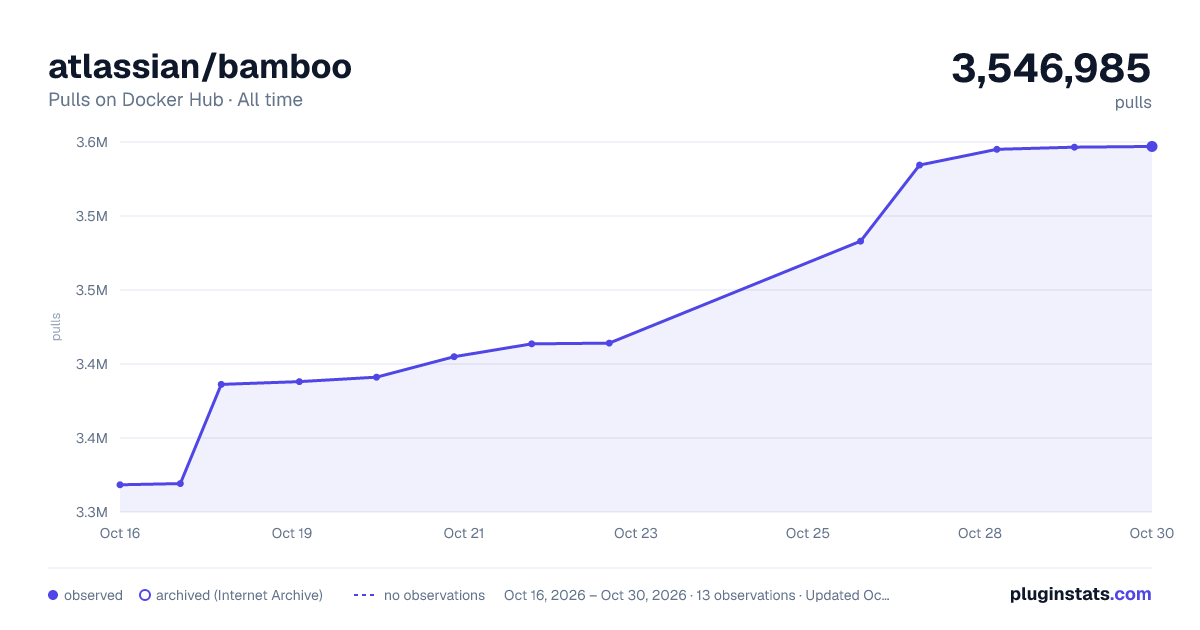Viewport: 1200px width, 630px height.
Task: Select the 'Pulls on Docker Hub · All time' subtitle
Action: [x=175, y=100]
